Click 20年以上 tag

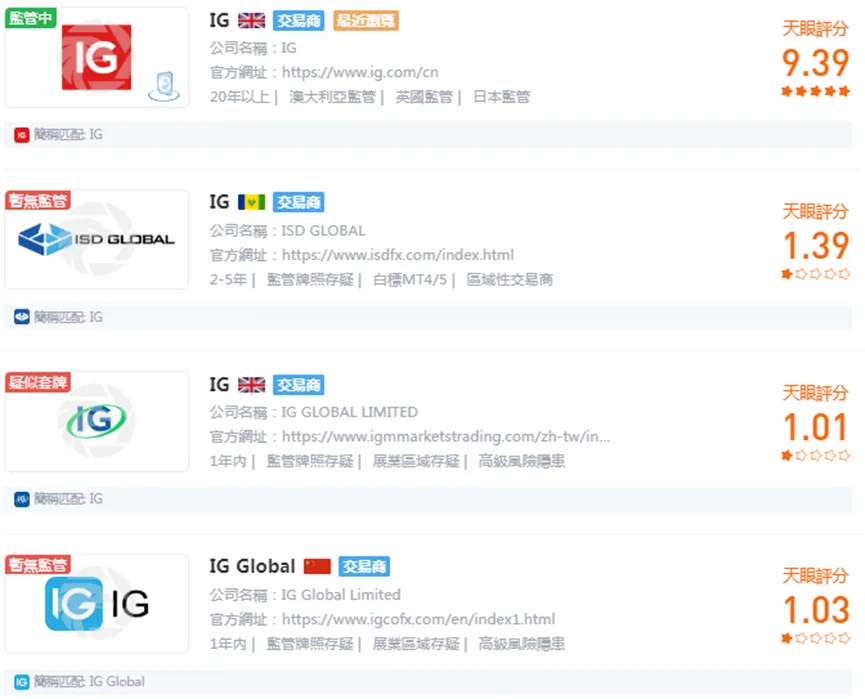click(239, 97)
